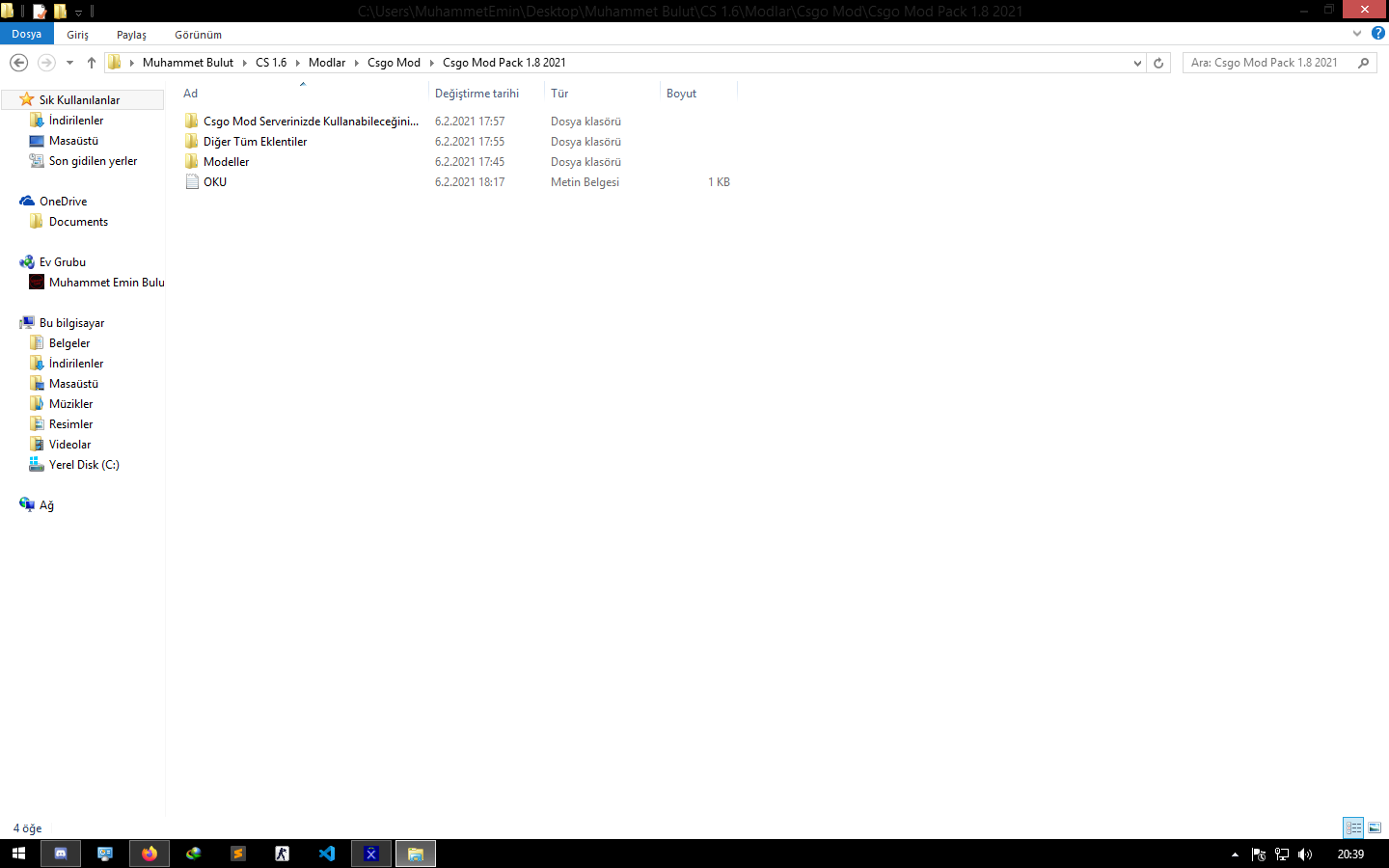
Task: Open Masaüstü under Sık Kullanılanlar
Action: [73, 141]
